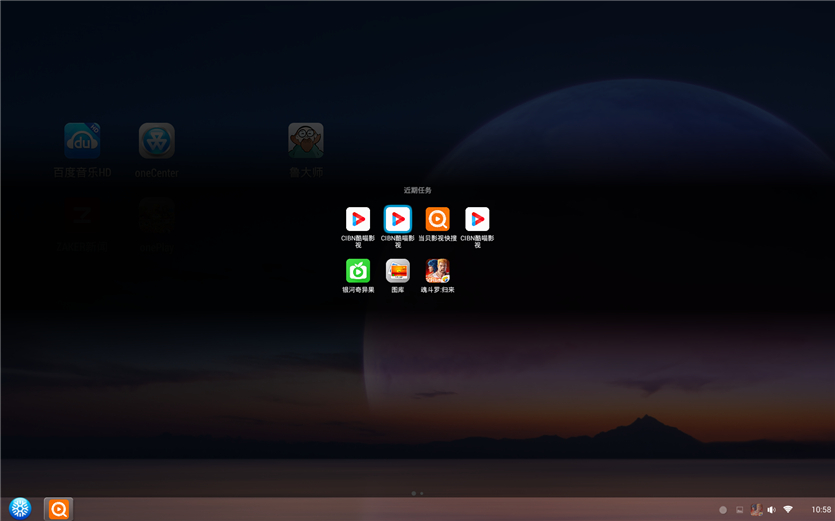This screenshot has height=521, width=835.
Task: Click the 图库 label text
Action: pos(398,290)
